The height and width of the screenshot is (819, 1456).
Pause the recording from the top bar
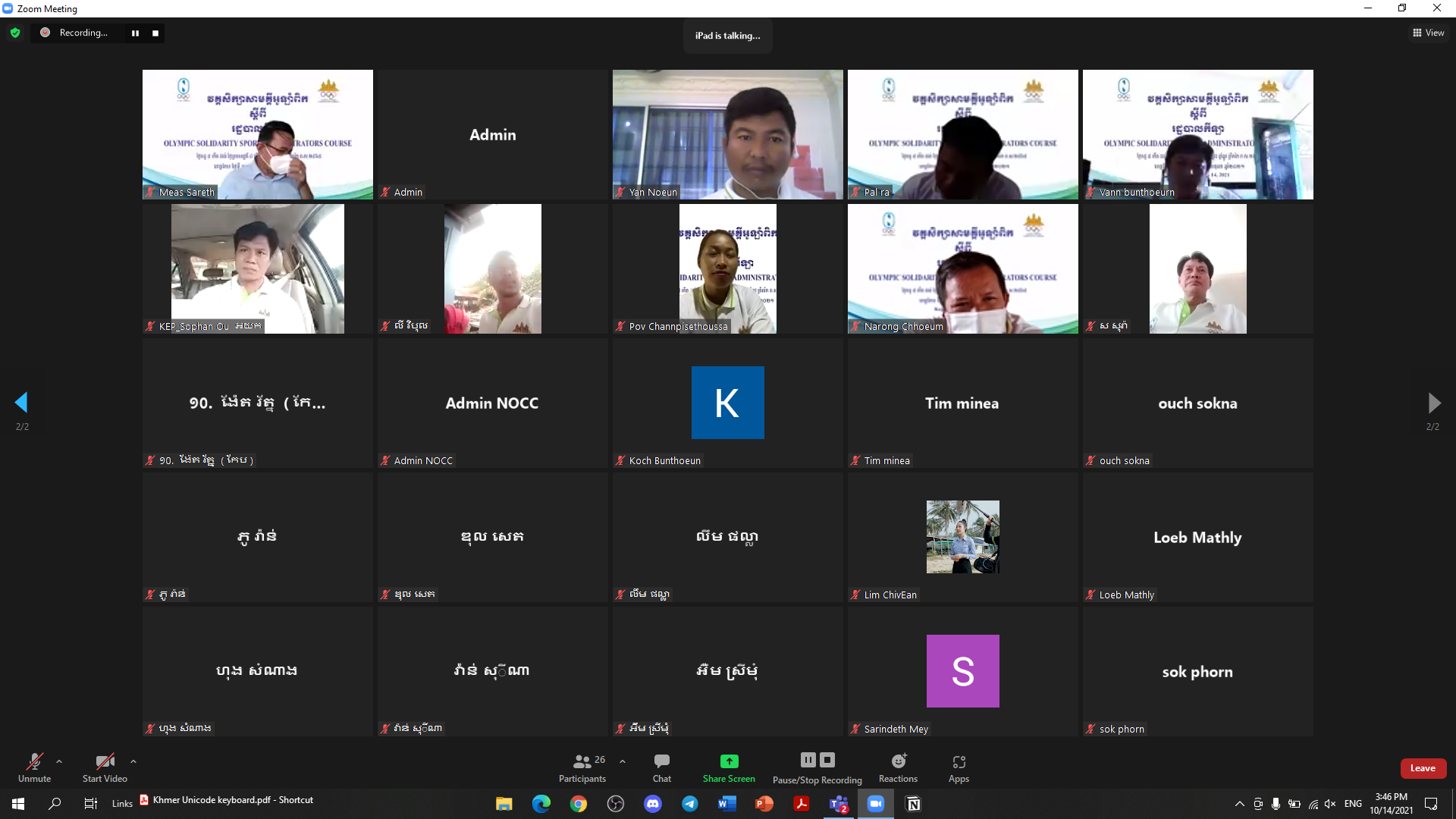135,33
